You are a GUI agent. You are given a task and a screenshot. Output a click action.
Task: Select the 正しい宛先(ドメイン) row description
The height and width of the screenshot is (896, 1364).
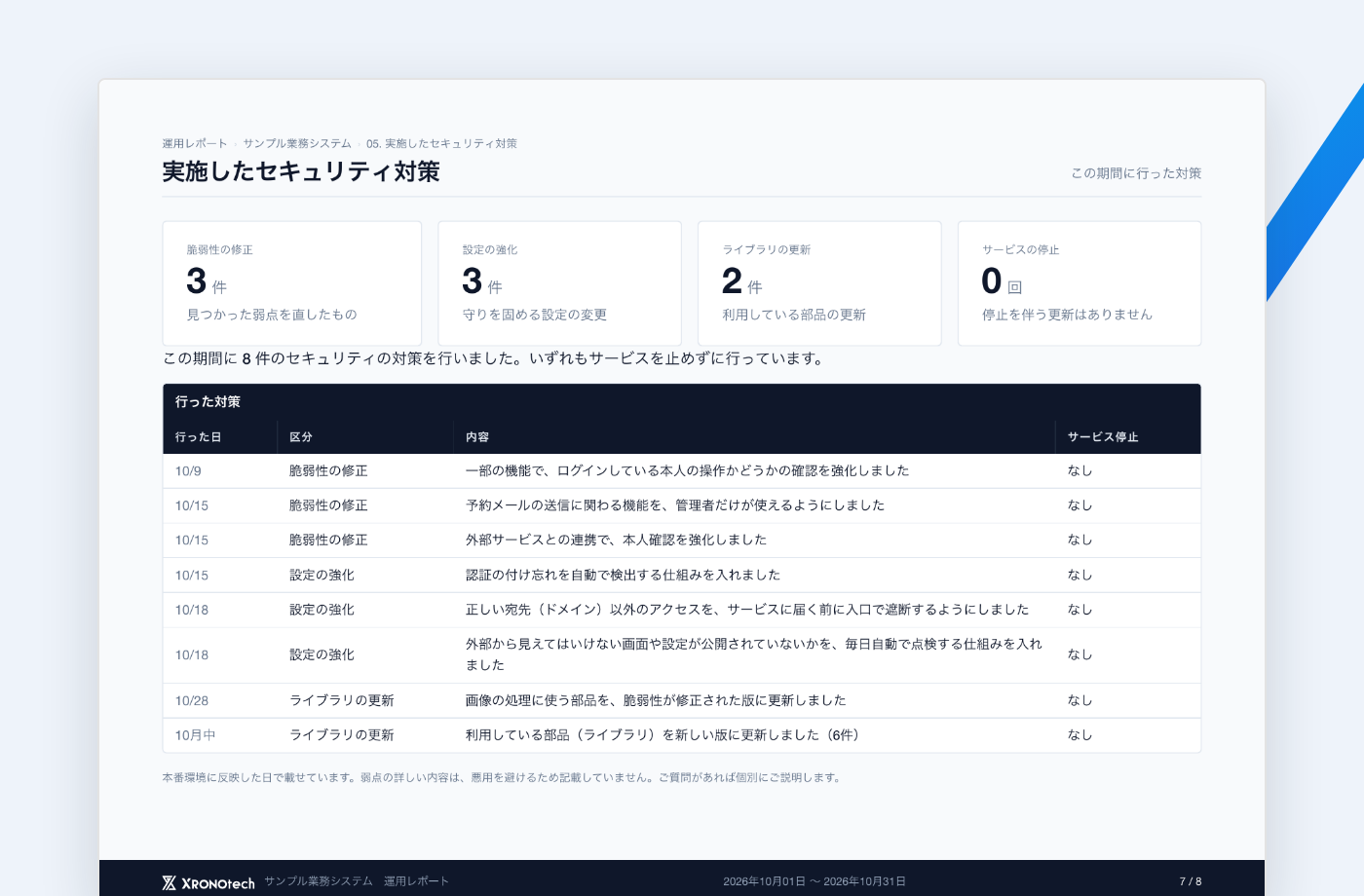(747, 610)
